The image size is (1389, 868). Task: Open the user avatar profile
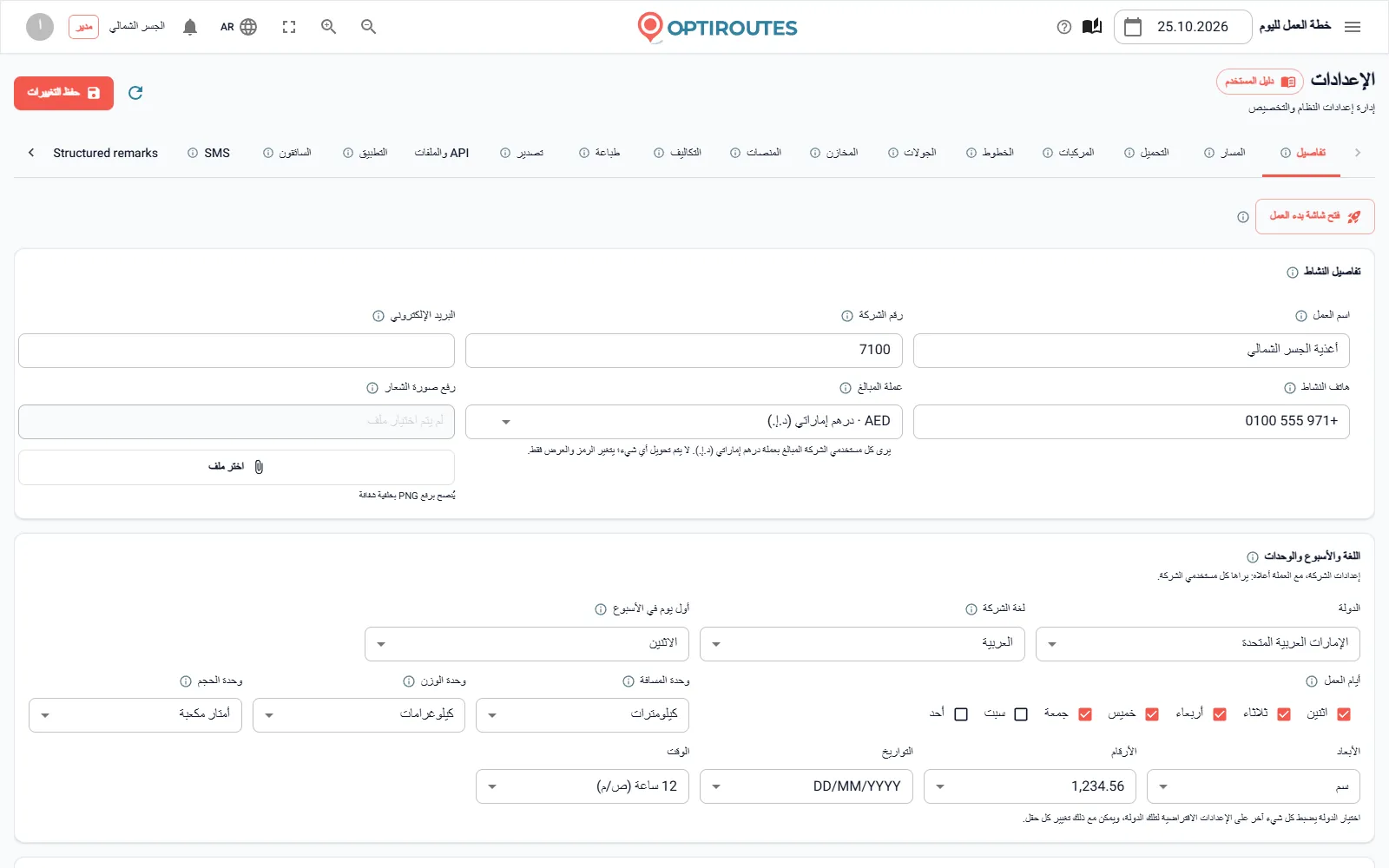point(40,27)
